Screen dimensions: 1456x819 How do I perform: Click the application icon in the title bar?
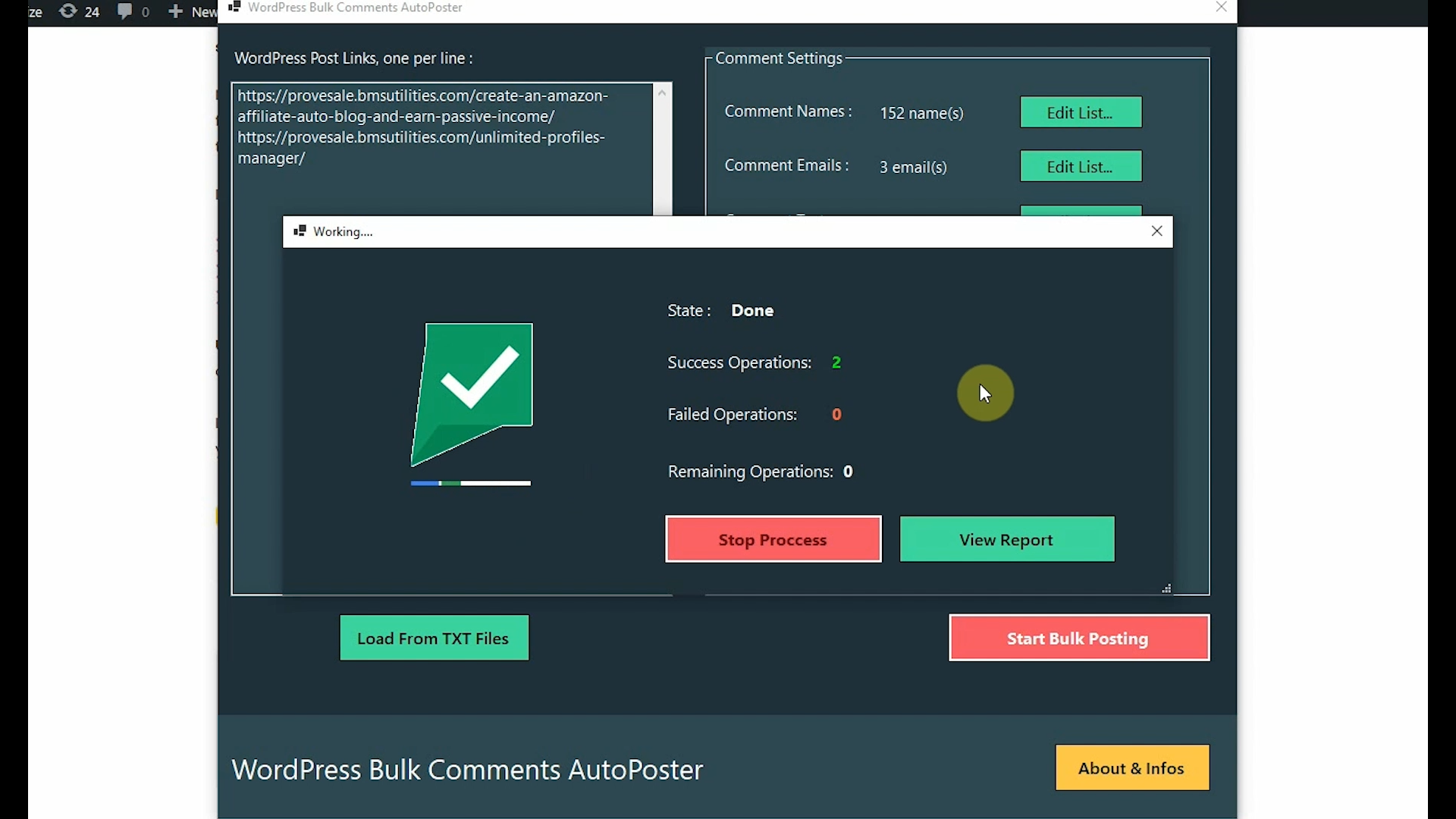coord(235,7)
